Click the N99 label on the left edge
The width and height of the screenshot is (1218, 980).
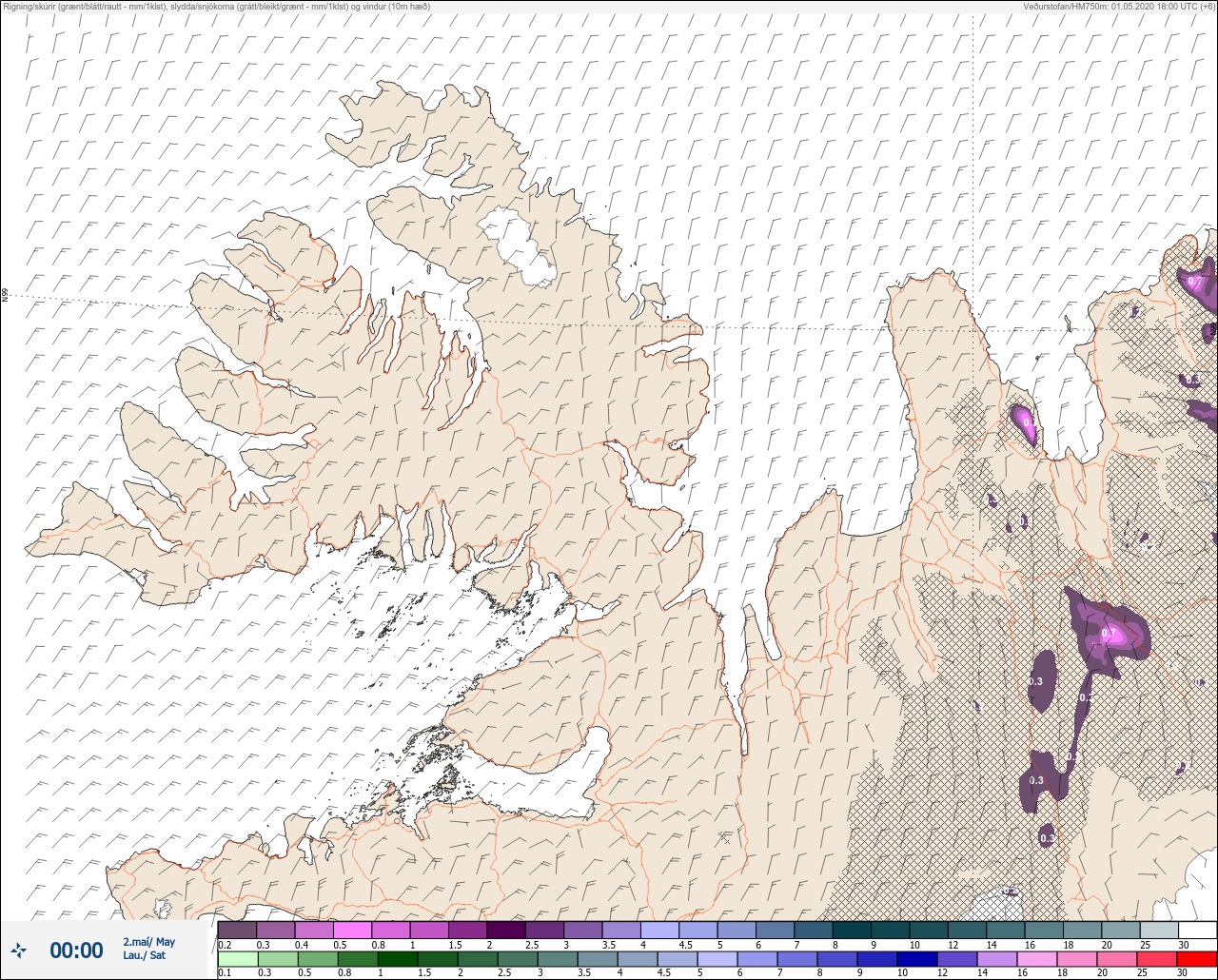pos(5,296)
